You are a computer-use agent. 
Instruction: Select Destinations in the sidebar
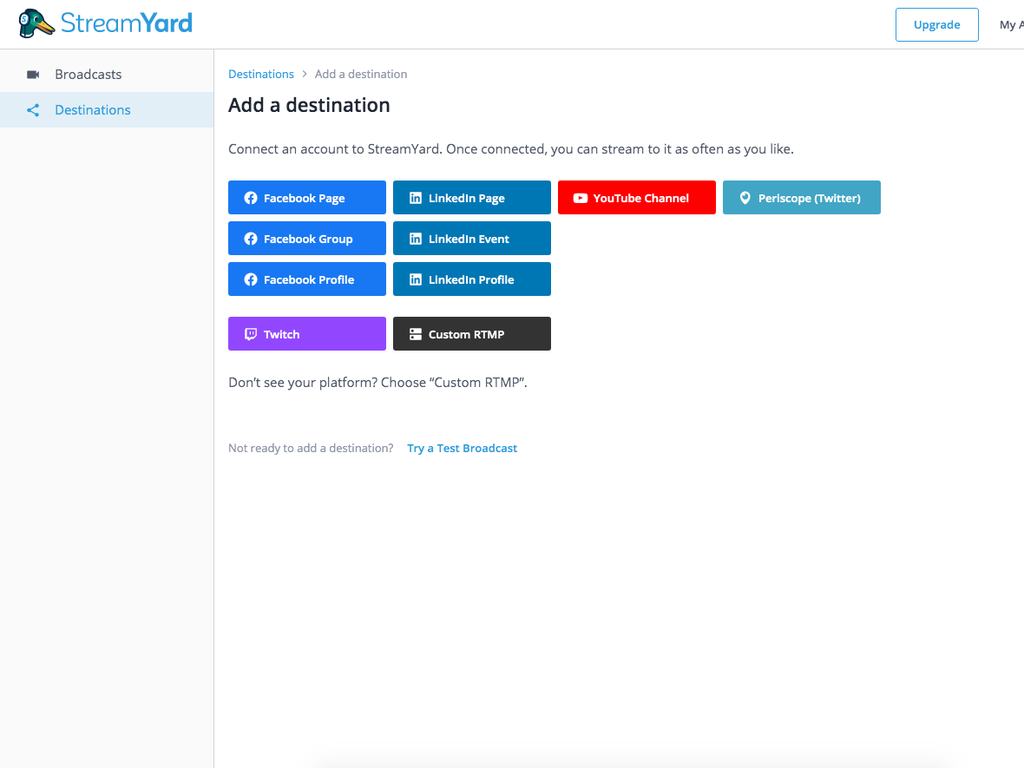coord(106,110)
